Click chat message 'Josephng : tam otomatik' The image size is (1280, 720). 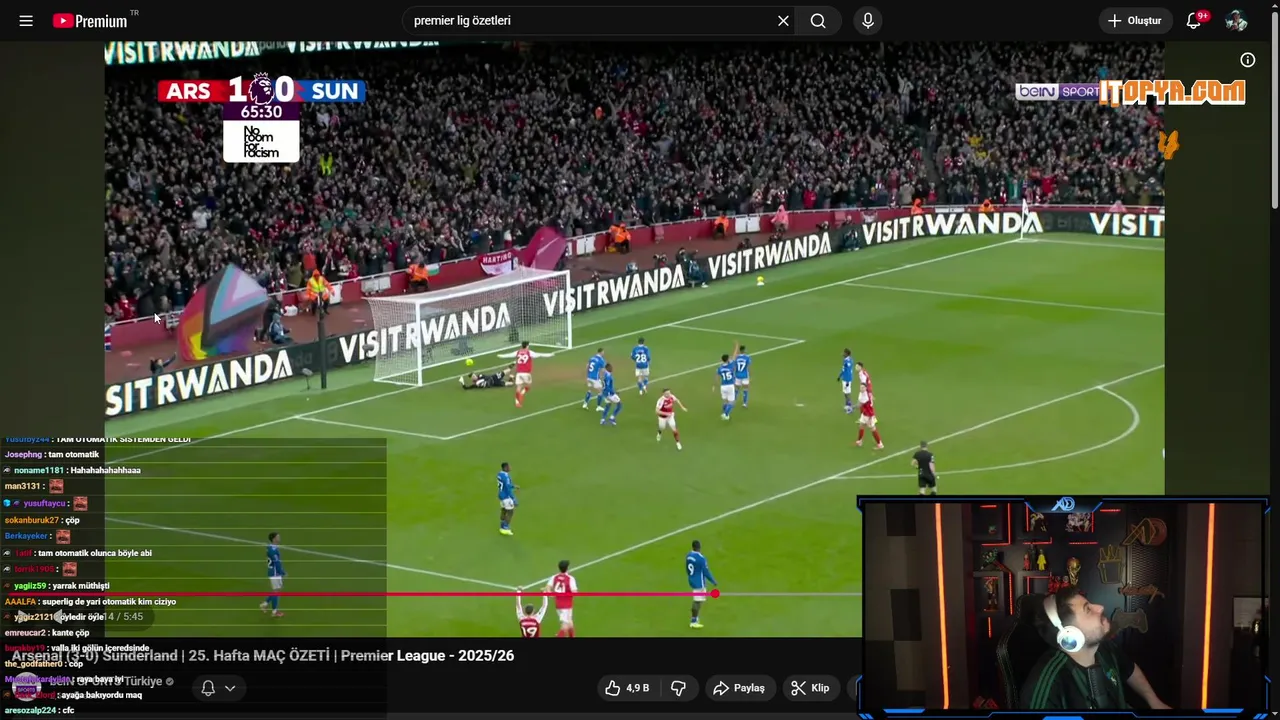tap(52, 455)
